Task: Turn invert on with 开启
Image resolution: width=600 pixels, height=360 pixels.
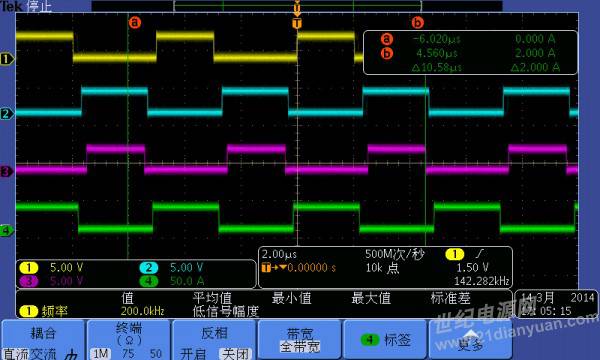Action: 193,353
